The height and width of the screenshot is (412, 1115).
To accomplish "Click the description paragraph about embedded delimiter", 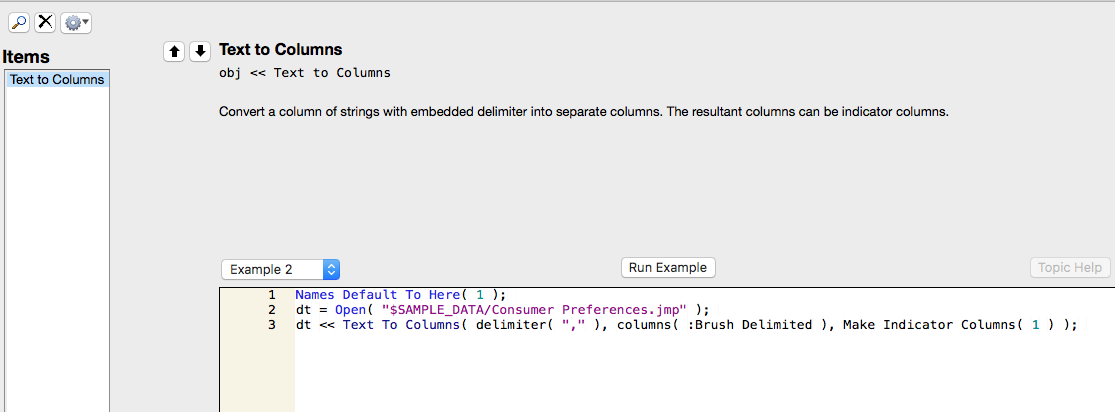I will (583, 112).
